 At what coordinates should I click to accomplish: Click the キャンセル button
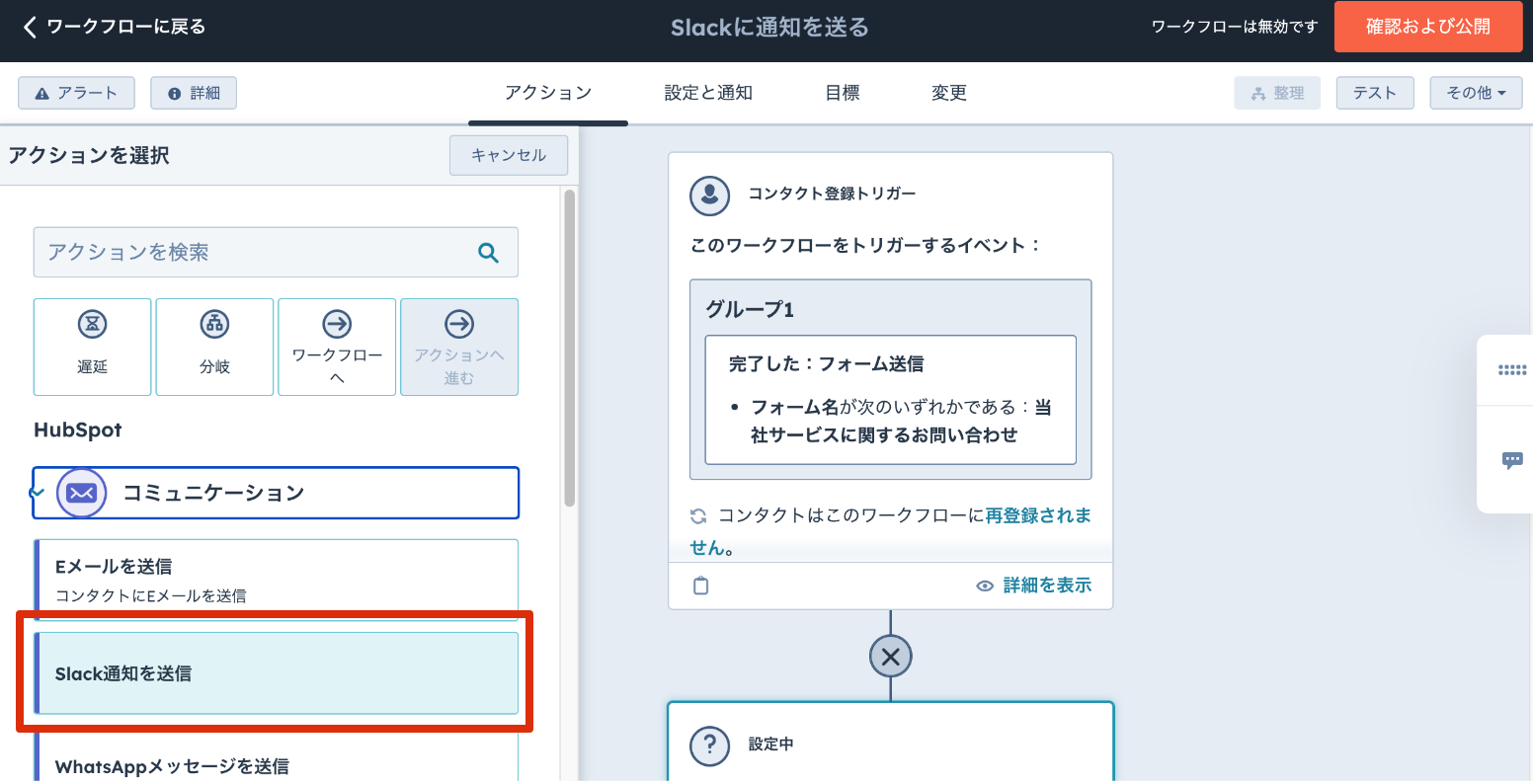509,155
